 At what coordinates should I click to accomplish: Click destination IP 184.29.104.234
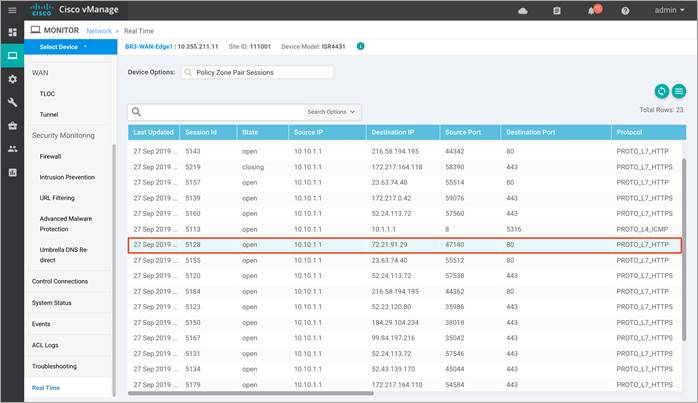395,322
